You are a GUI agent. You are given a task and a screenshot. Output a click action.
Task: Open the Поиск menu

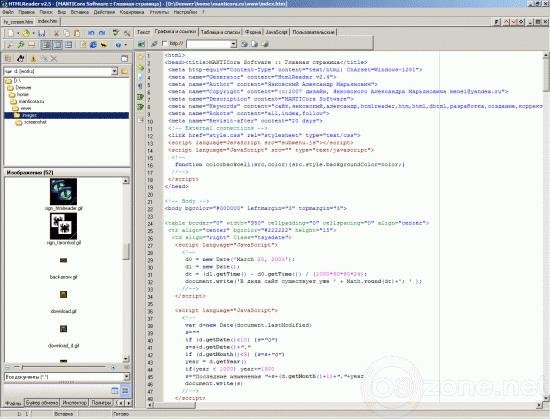coord(46,12)
